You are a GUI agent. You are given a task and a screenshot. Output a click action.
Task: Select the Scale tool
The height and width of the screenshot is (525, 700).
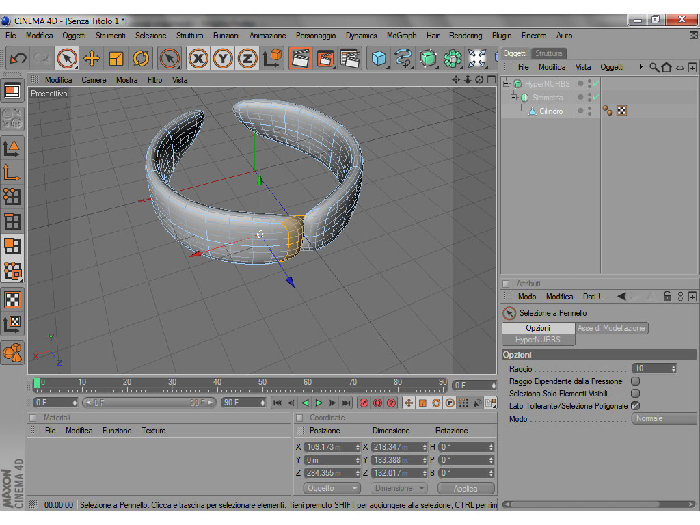click(x=116, y=58)
